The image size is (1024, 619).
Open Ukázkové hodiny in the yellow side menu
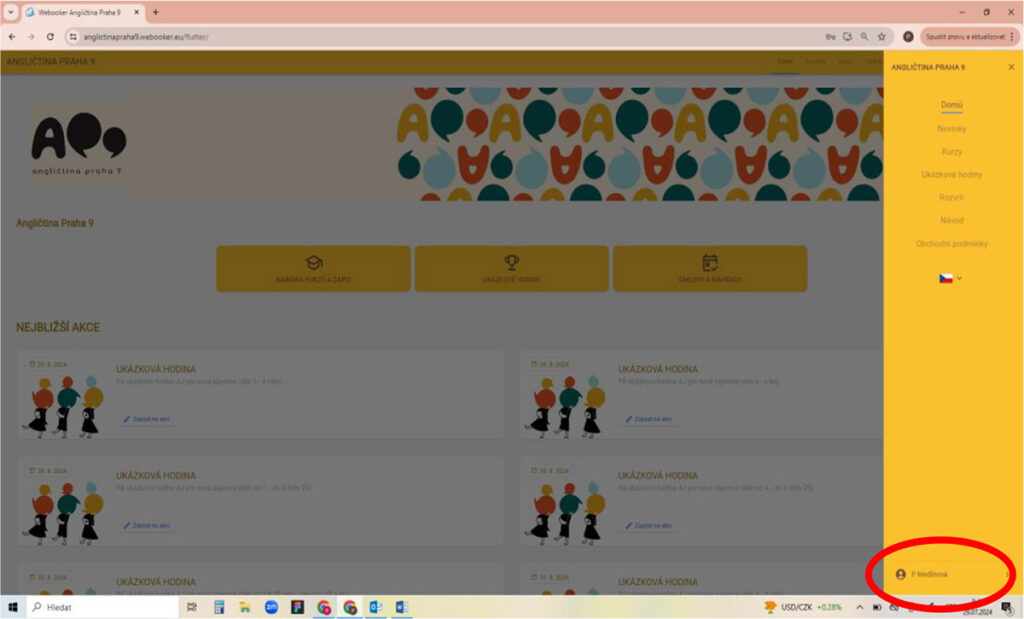952,174
